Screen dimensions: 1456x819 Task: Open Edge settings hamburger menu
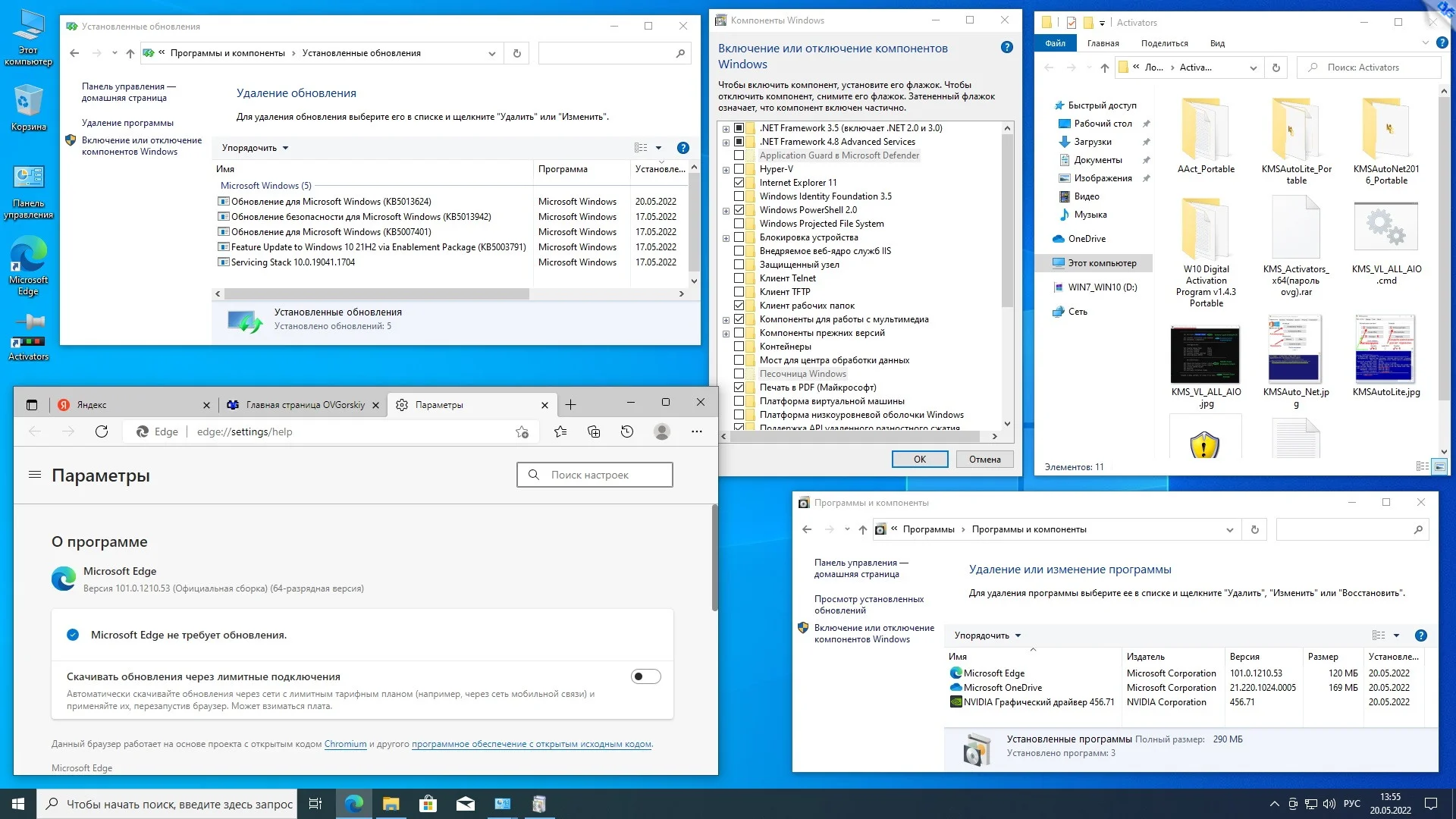click(34, 475)
